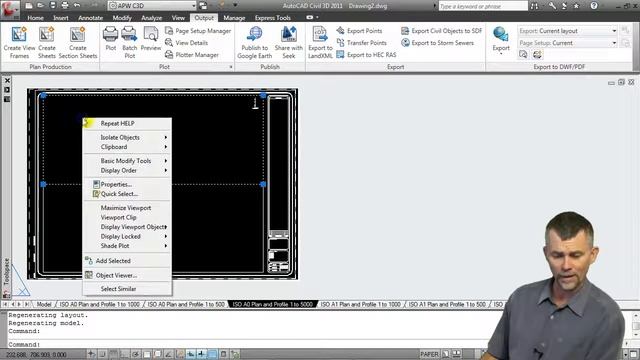This screenshot has height=360, width=640.
Task: Click the Save icon in quick access toolbar
Action: [x=53, y=5]
